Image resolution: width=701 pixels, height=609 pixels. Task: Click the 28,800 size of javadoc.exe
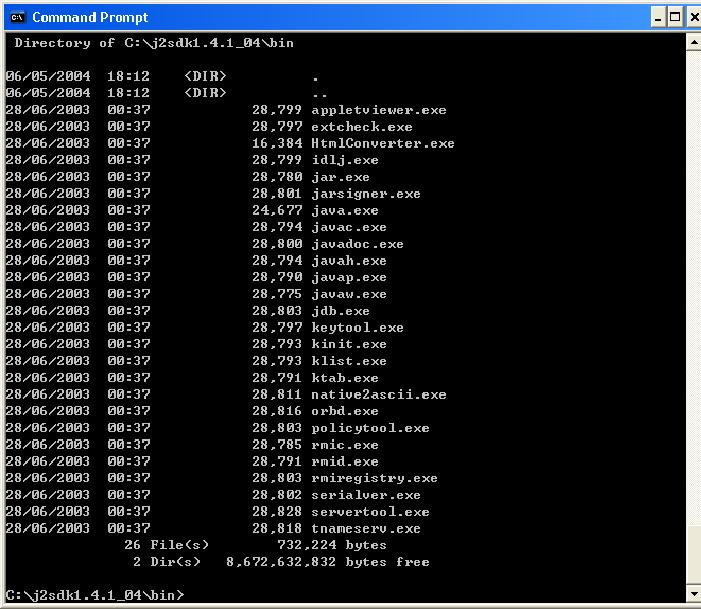(x=277, y=244)
